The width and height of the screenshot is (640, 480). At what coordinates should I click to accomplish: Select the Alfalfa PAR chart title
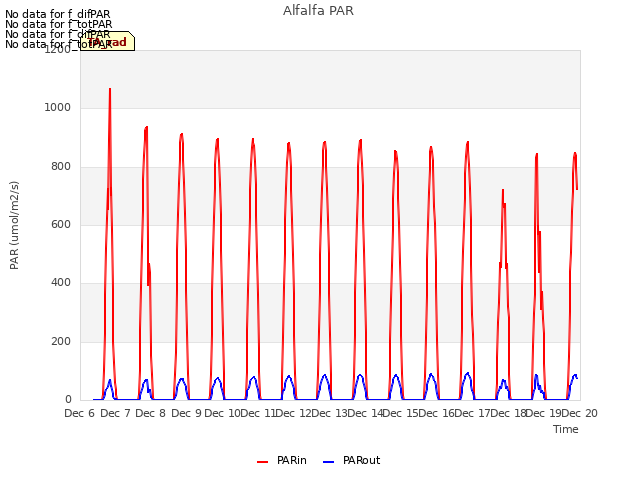pyautogui.click(x=318, y=11)
